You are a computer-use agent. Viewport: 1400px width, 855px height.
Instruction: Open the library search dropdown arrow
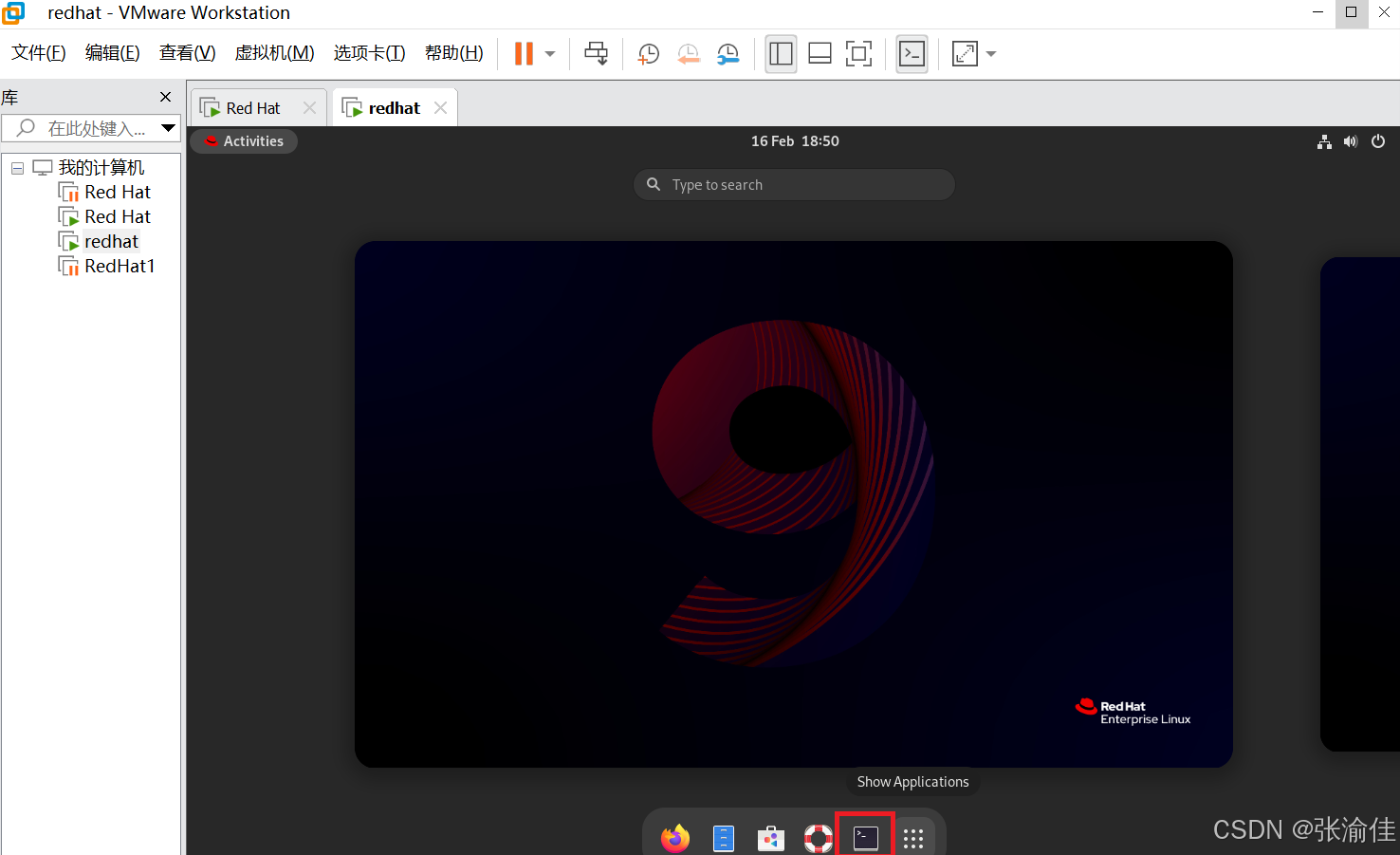click(169, 128)
